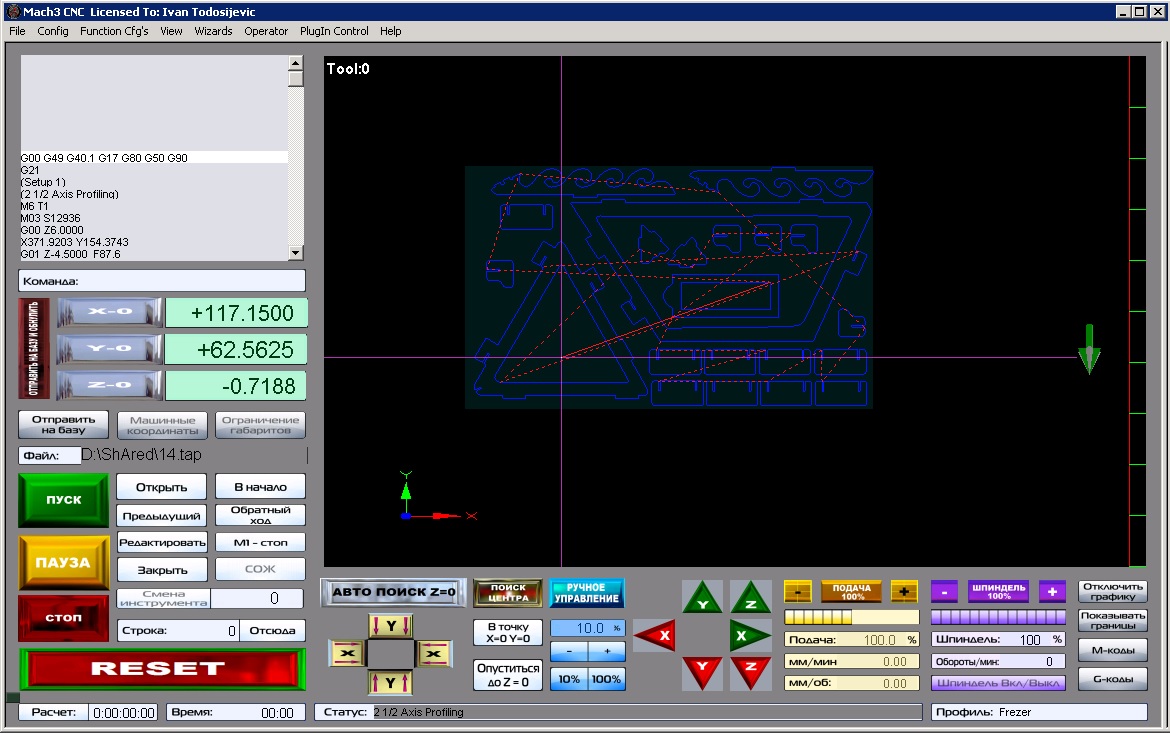Screen dimensions: 1170x733
Task: Decrease spindle speed with purple minus button
Action: 945,592
